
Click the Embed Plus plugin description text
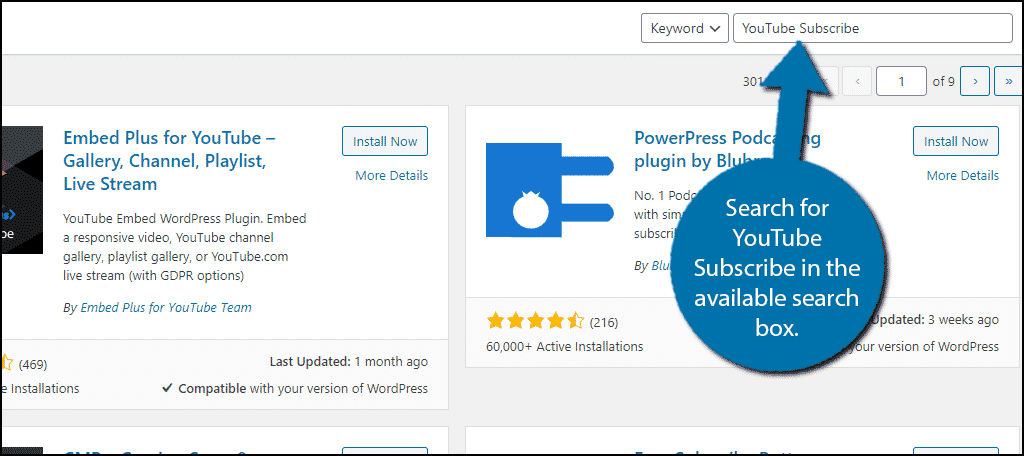pyautogui.click(x=185, y=247)
